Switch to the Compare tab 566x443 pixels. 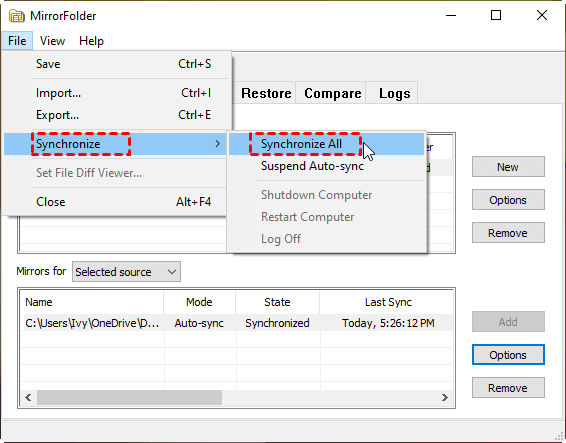(x=332, y=93)
